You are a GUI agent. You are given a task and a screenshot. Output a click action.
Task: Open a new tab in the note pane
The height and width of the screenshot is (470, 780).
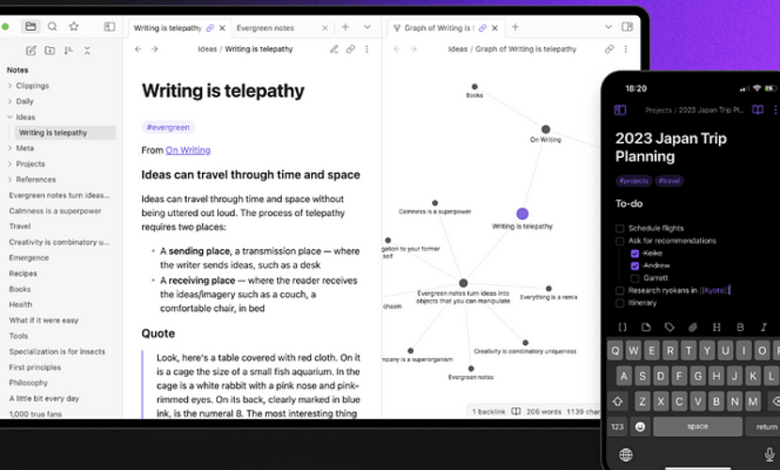pos(345,27)
